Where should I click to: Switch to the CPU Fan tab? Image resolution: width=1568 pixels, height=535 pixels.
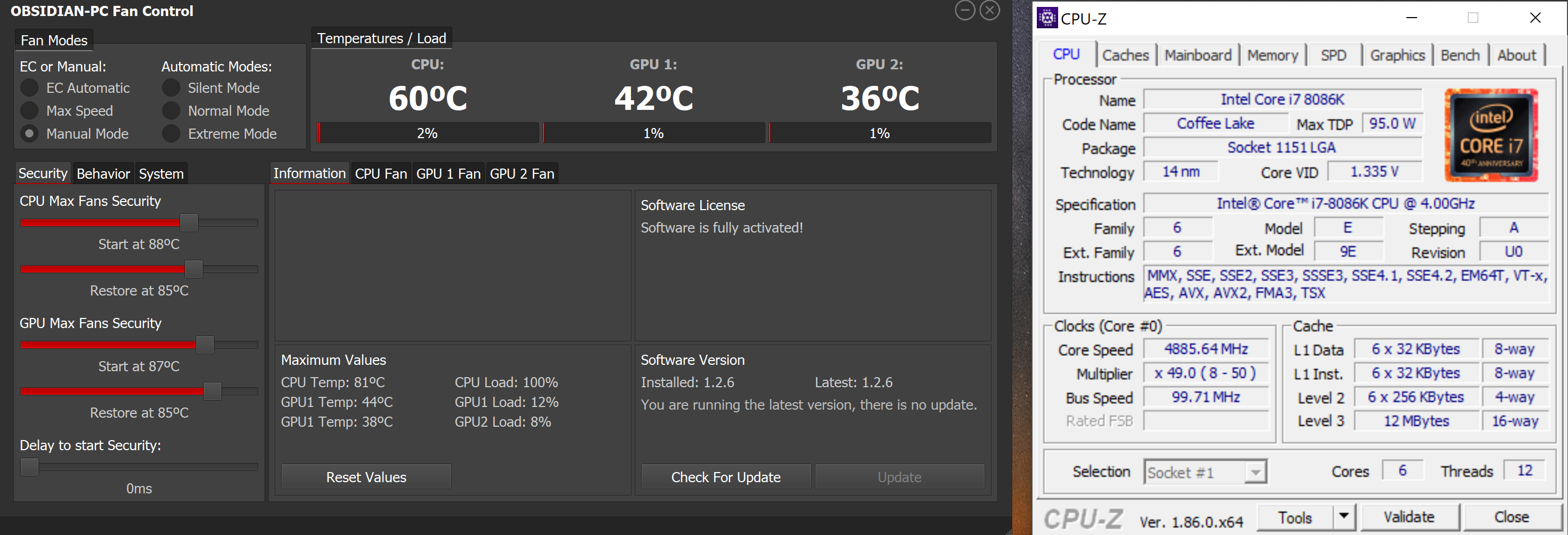381,173
